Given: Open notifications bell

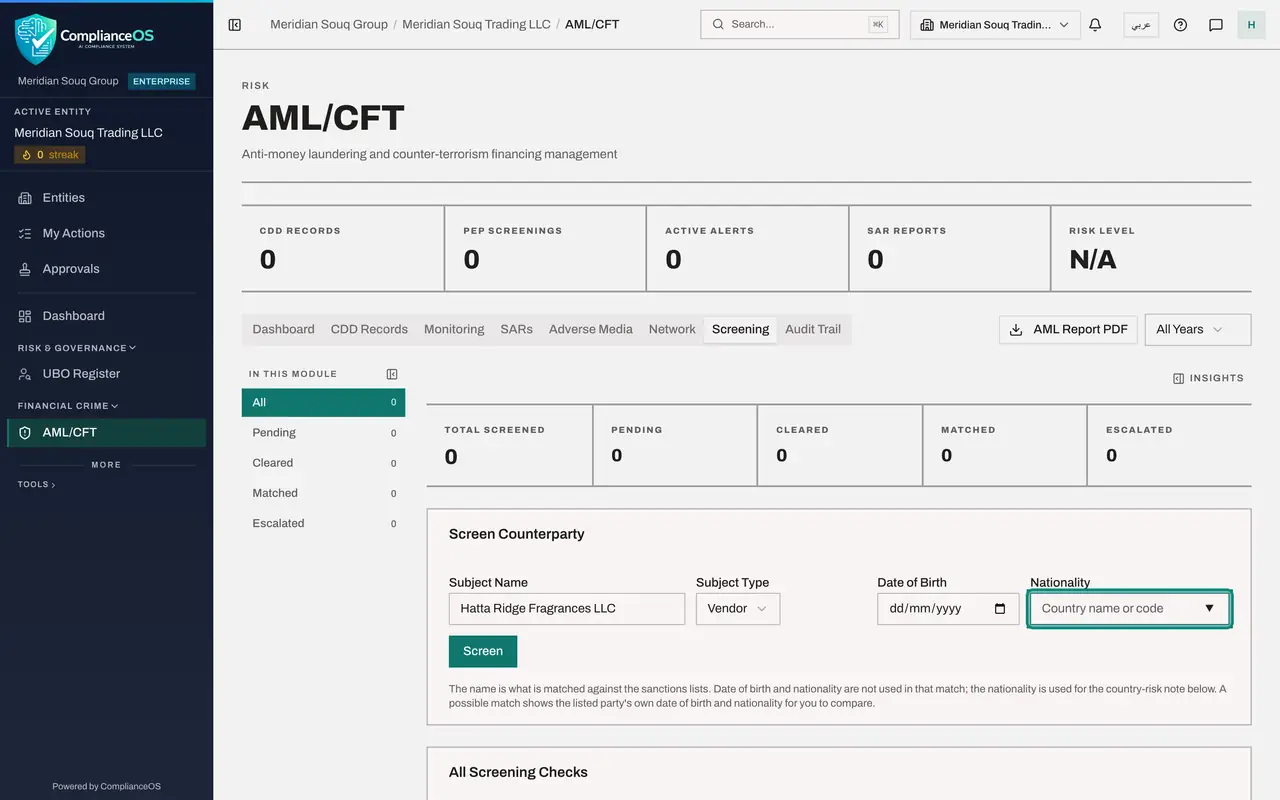Looking at the screenshot, I should pos(1095,25).
